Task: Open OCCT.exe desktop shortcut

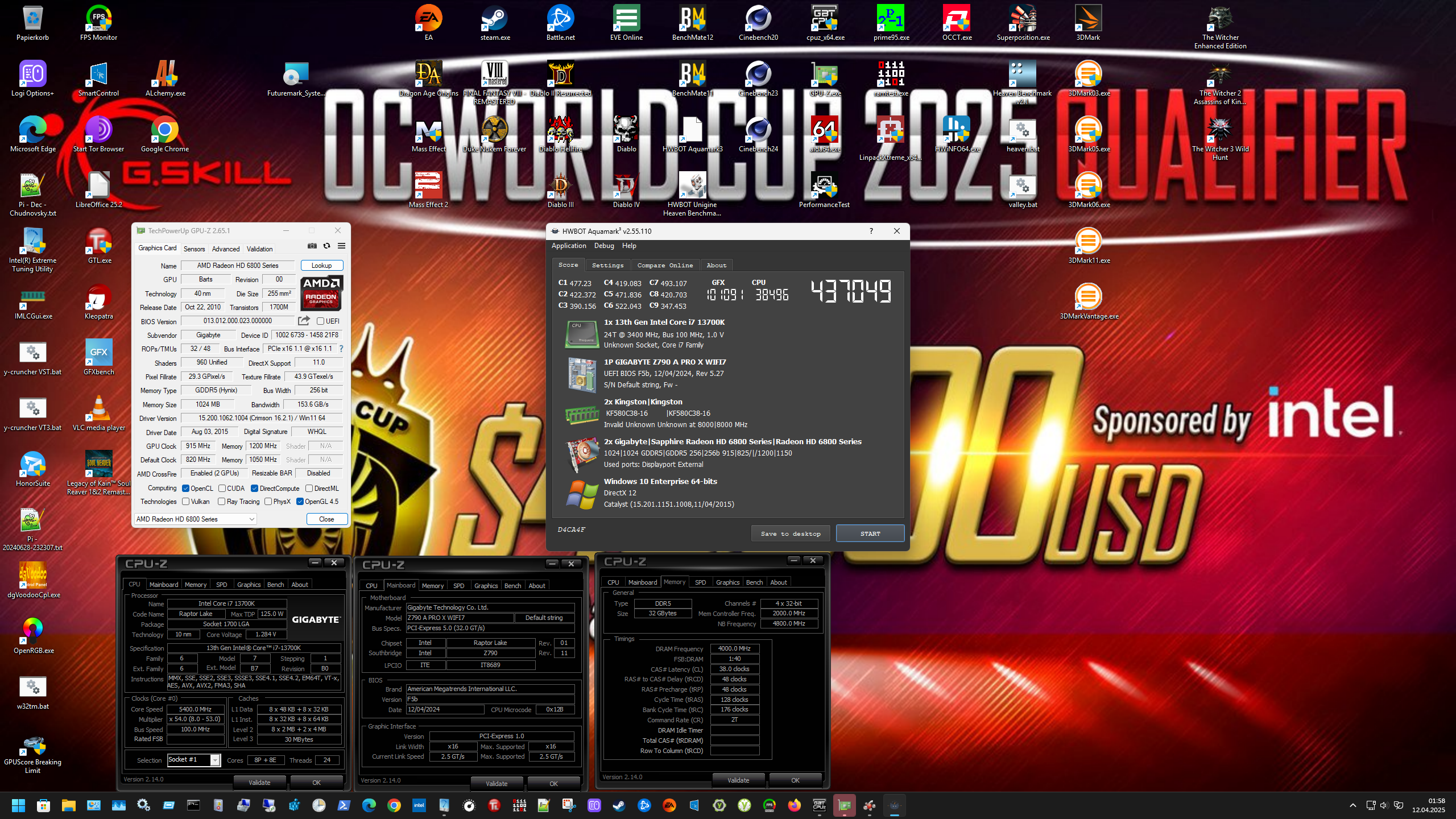Action: (x=957, y=24)
